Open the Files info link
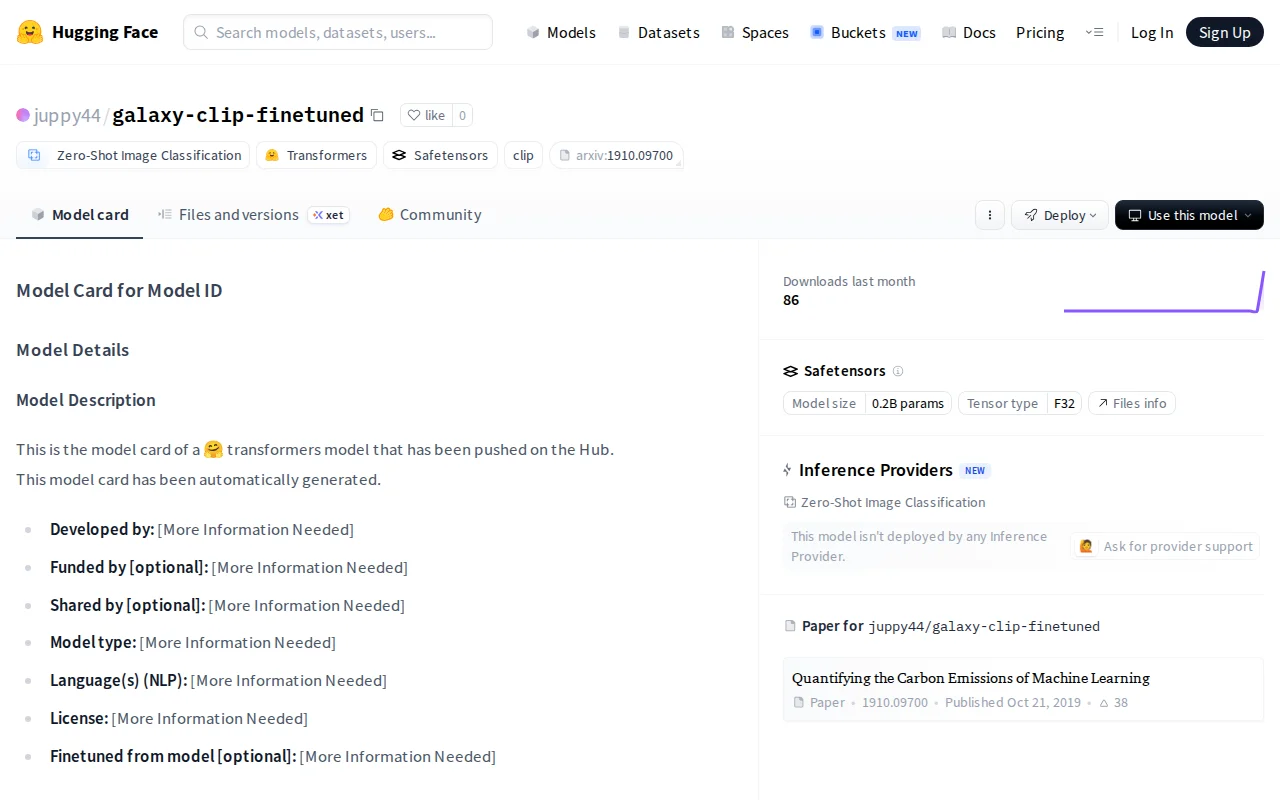The width and height of the screenshot is (1280, 800). coord(1132,403)
